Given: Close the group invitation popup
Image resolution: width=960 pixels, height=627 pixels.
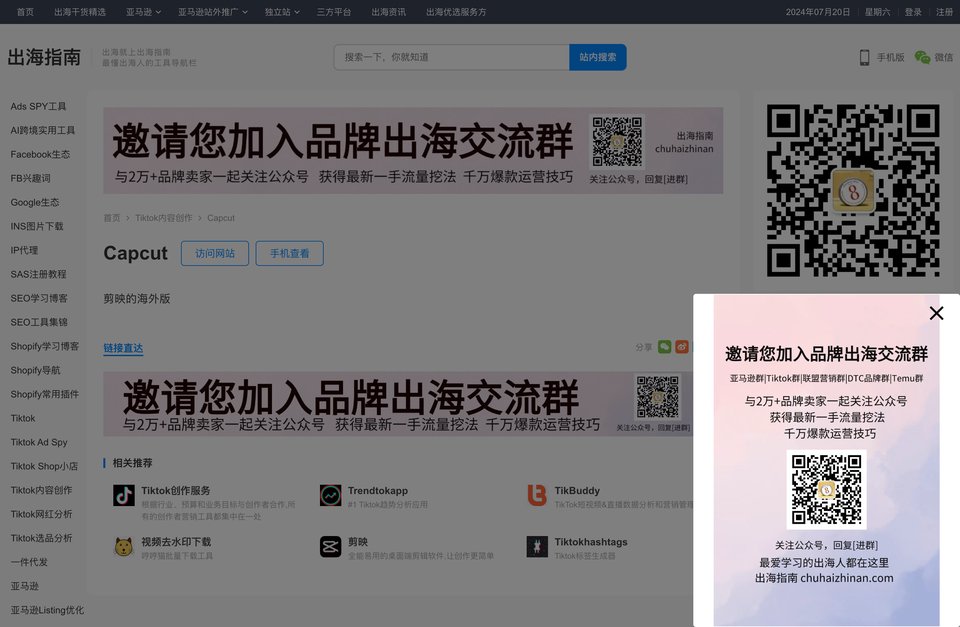Looking at the screenshot, I should (x=936, y=314).
